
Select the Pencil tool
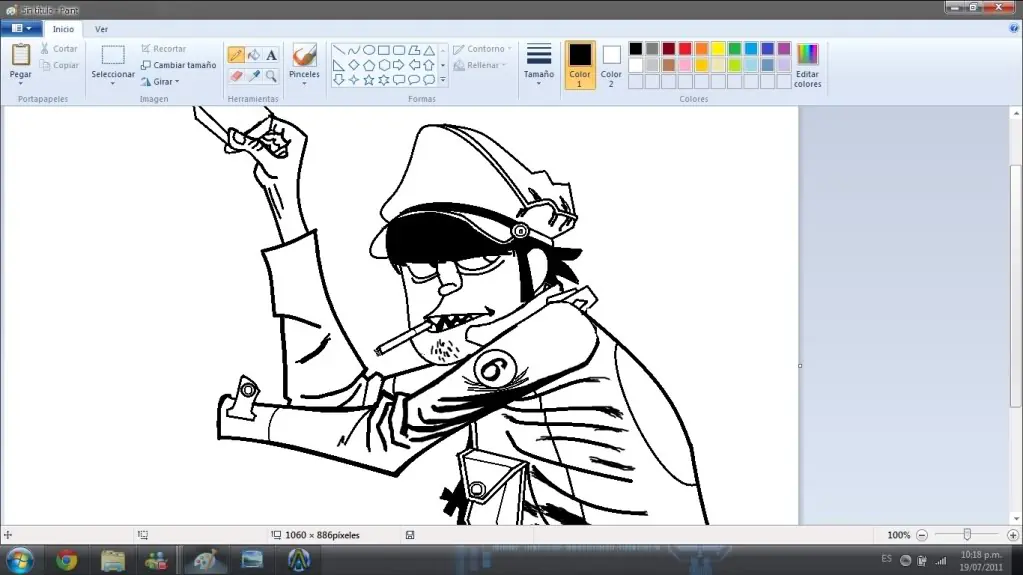pos(236,55)
